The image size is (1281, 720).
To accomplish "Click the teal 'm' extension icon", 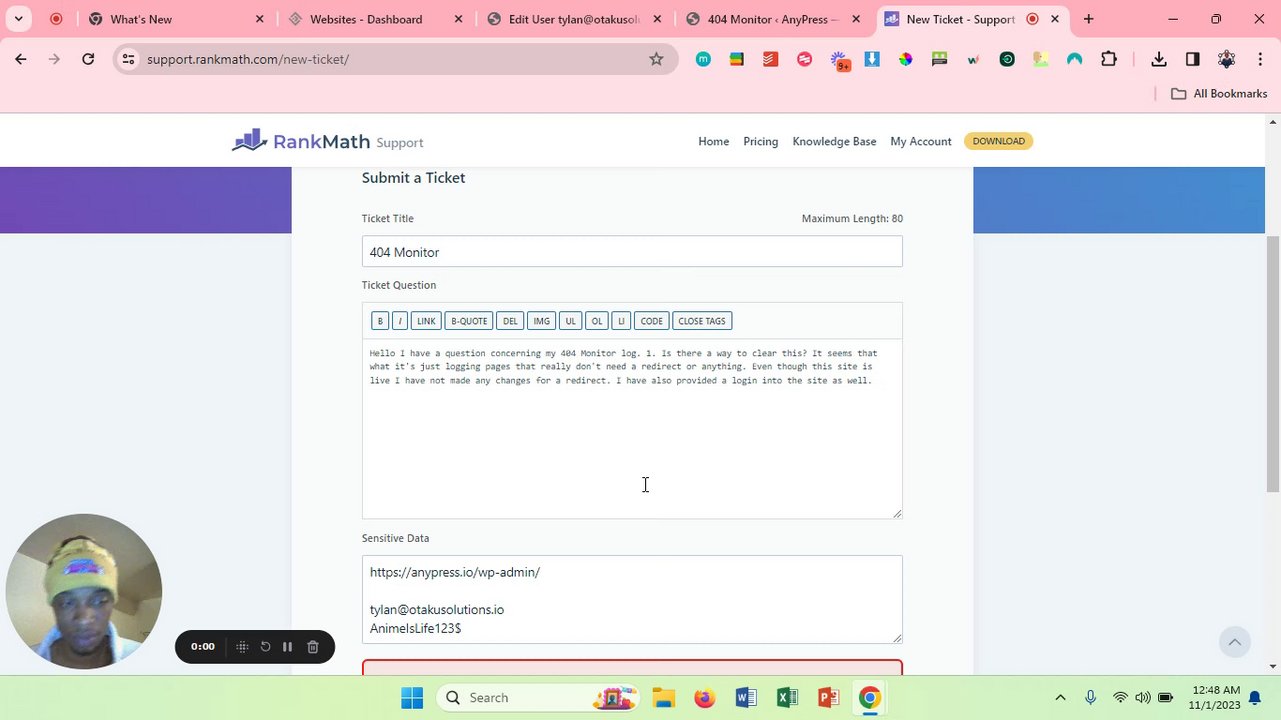I will pyautogui.click(x=703, y=59).
